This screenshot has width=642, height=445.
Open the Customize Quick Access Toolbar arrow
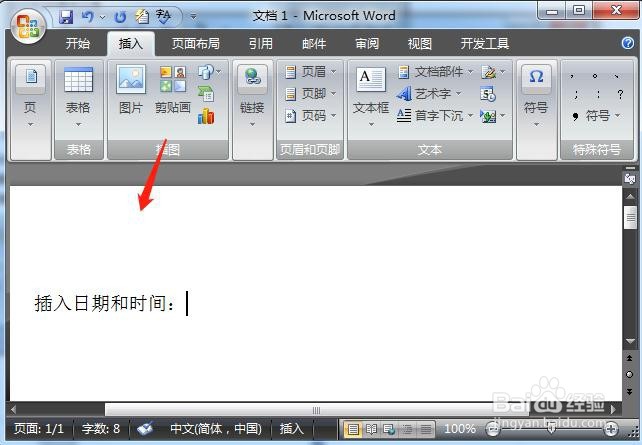pyautogui.click(x=193, y=17)
